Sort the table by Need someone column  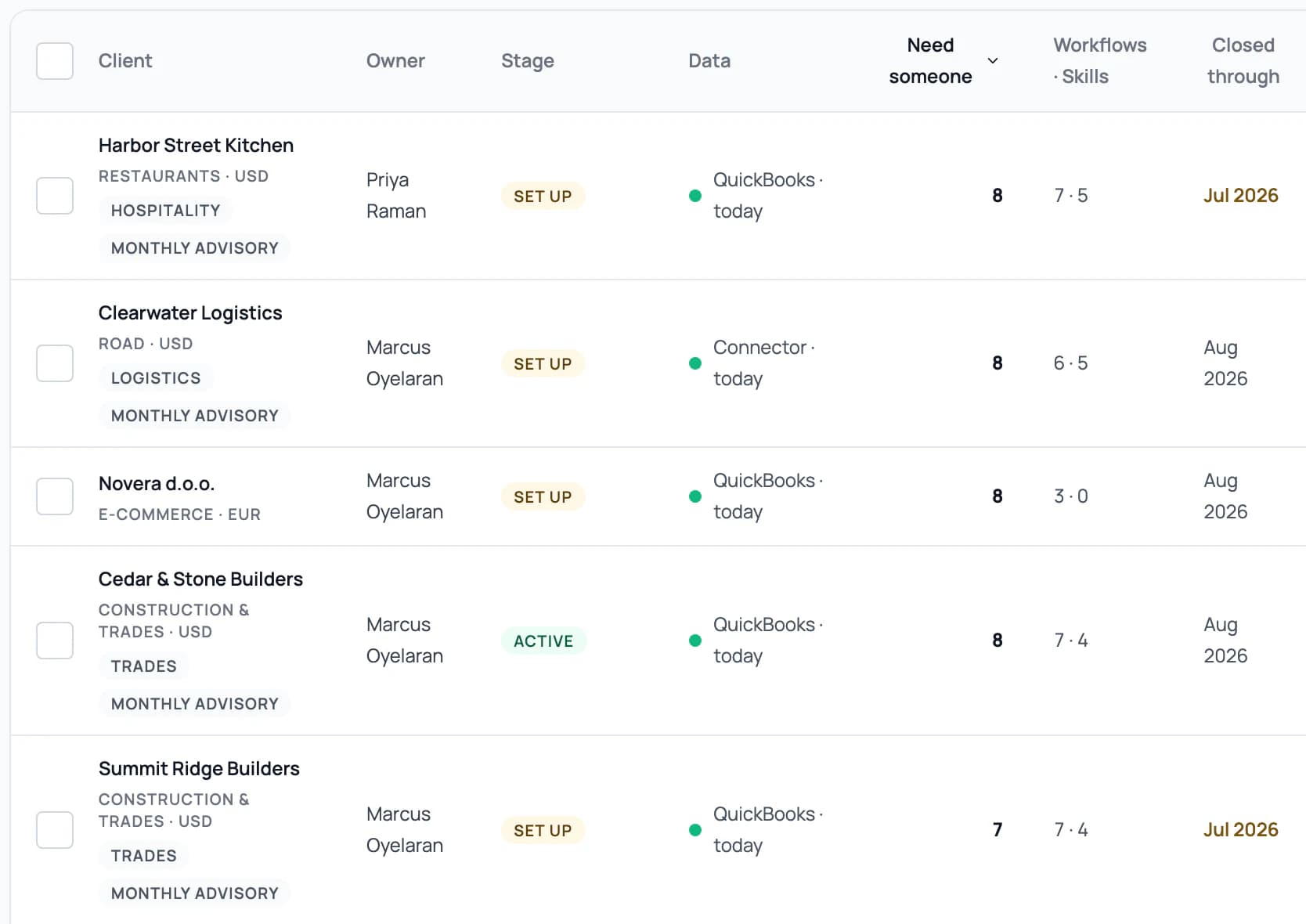[x=930, y=61]
